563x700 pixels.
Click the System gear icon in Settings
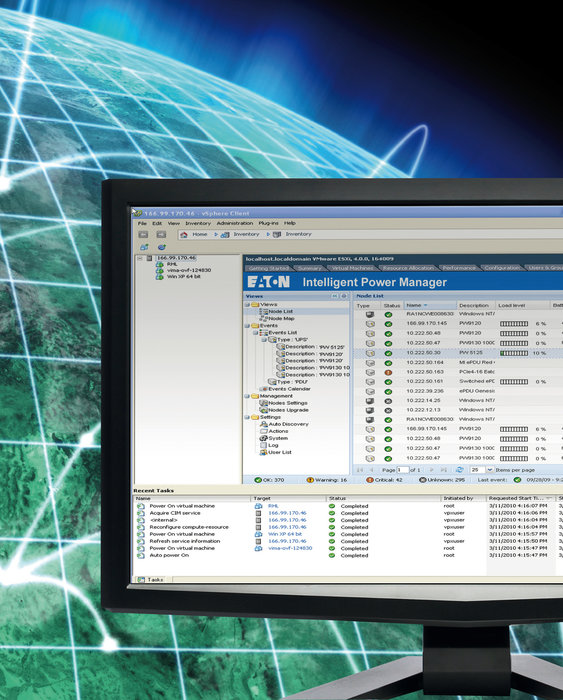click(x=263, y=438)
